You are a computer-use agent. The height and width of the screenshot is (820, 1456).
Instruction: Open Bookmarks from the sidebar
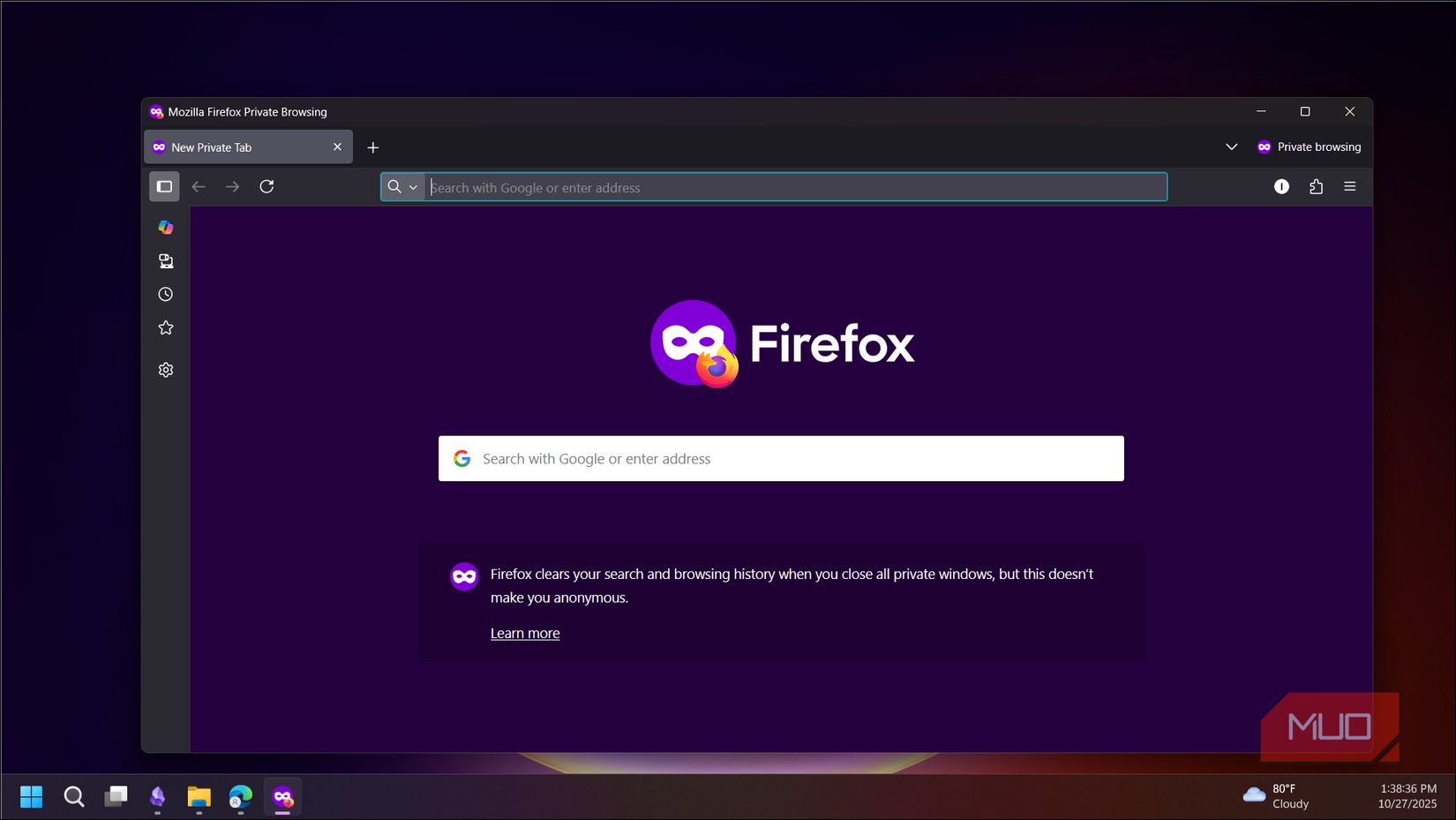pos(165,327)
